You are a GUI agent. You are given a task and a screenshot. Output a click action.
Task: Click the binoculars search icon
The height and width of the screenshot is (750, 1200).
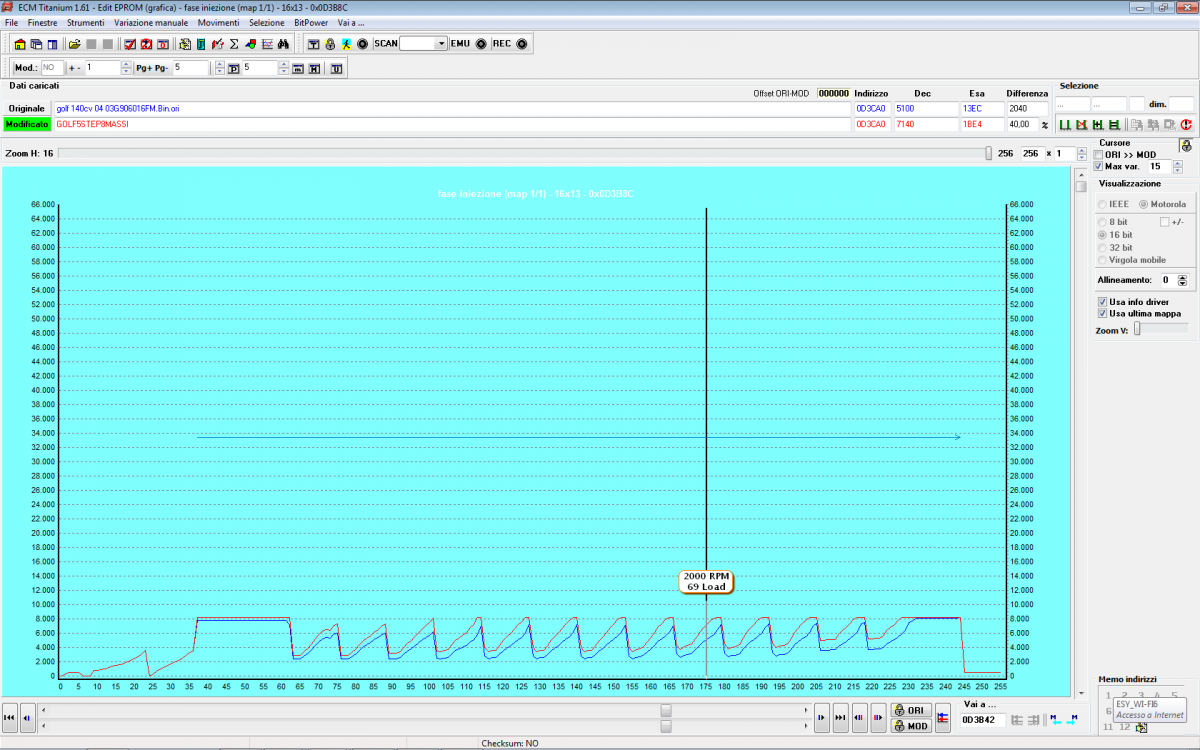coord(283,44)
